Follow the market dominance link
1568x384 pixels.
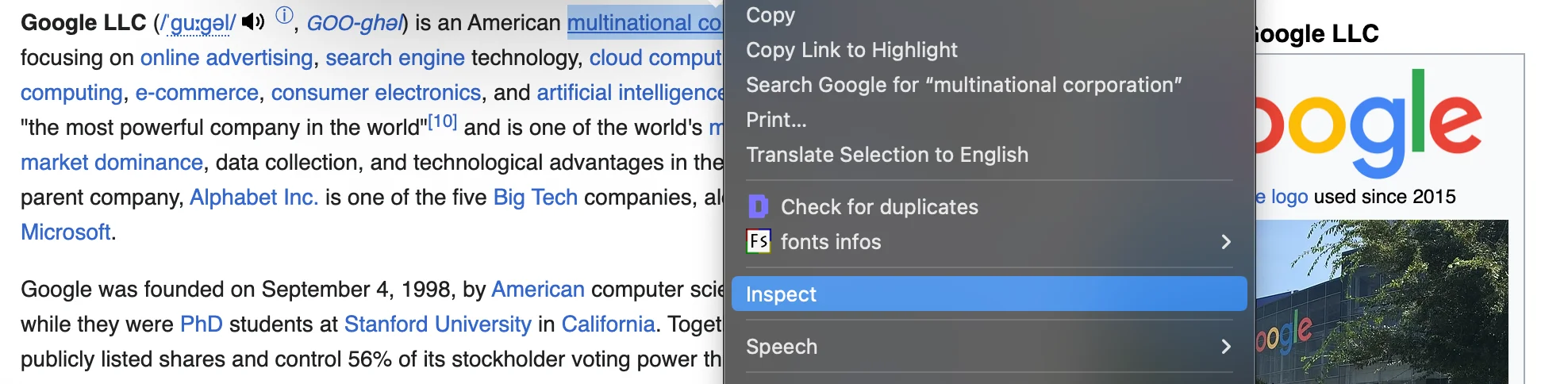click(112, 163)
